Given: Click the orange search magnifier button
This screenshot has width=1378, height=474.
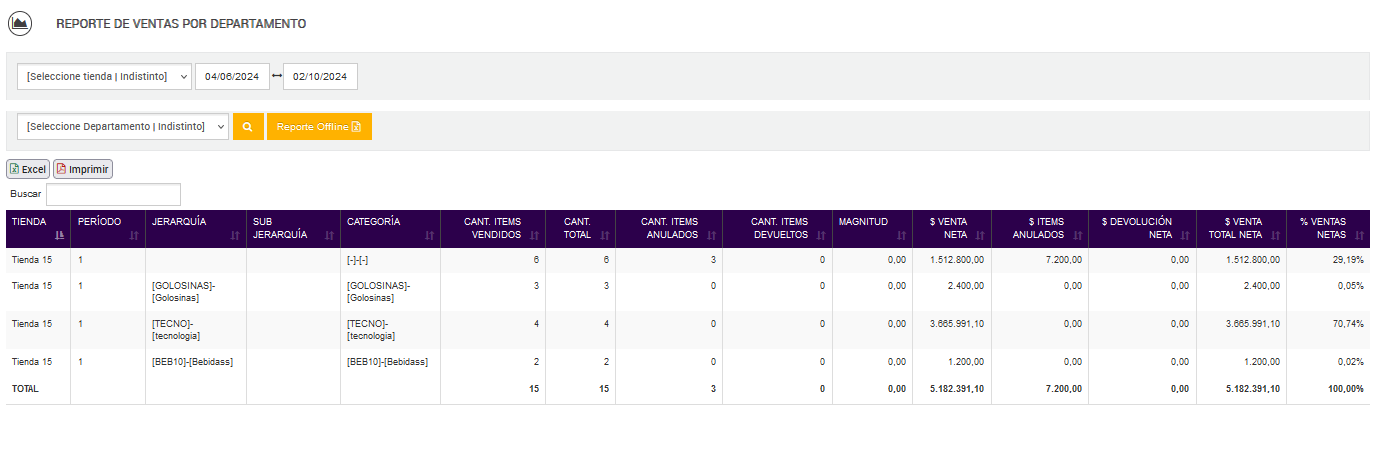Looking at the screenshot, I should point(248,127).
